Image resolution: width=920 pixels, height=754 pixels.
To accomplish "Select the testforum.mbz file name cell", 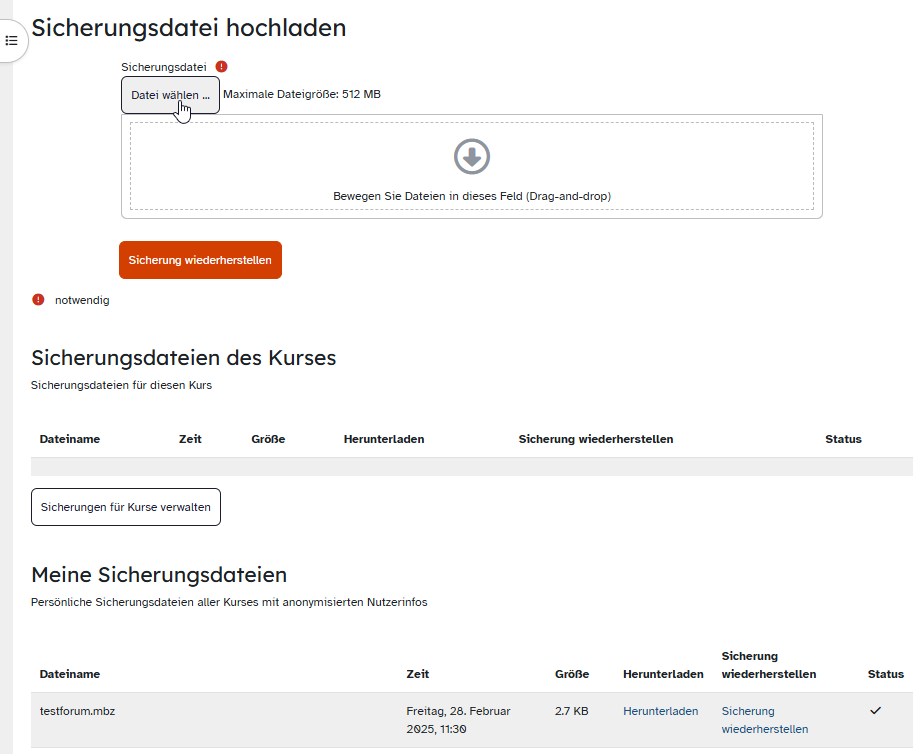I will pyautogui.click(x=77, y=711).
